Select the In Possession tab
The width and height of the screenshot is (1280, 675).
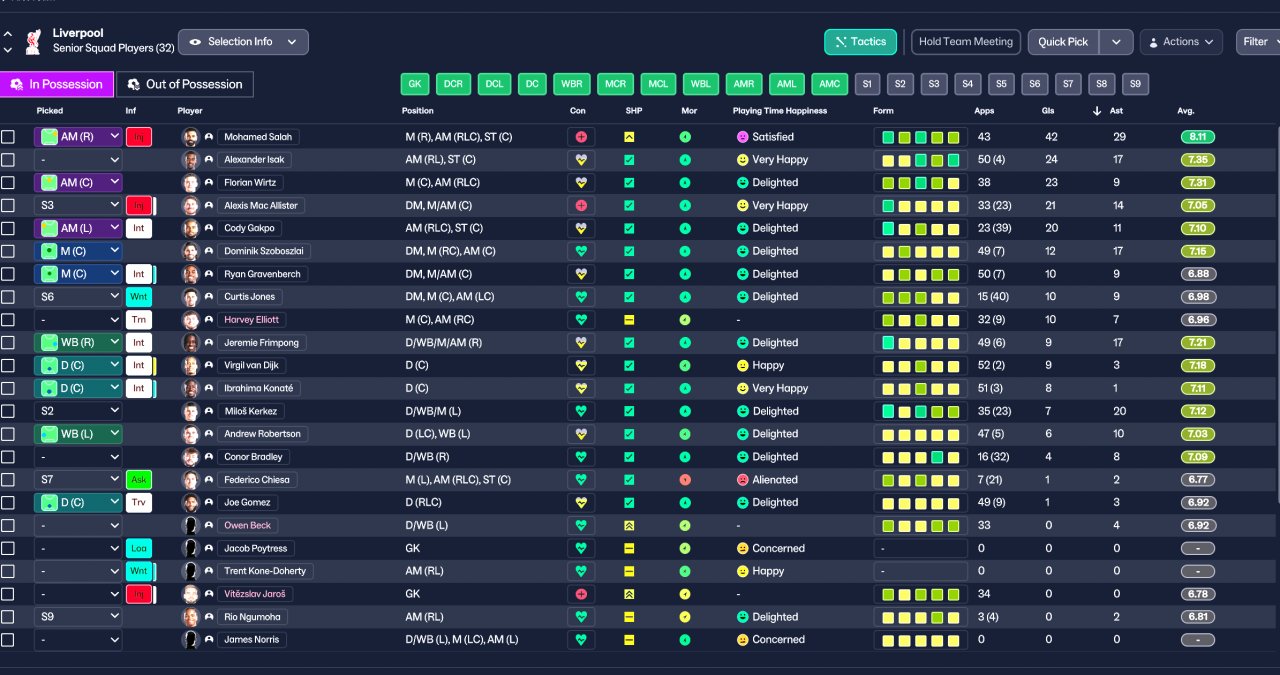tap(57, 84)
